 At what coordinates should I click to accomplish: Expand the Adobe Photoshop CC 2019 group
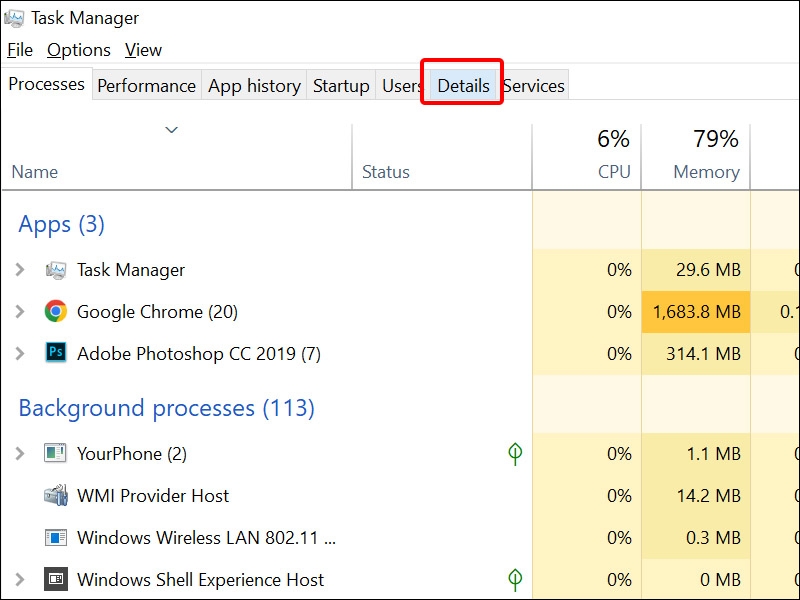(19, 353)
